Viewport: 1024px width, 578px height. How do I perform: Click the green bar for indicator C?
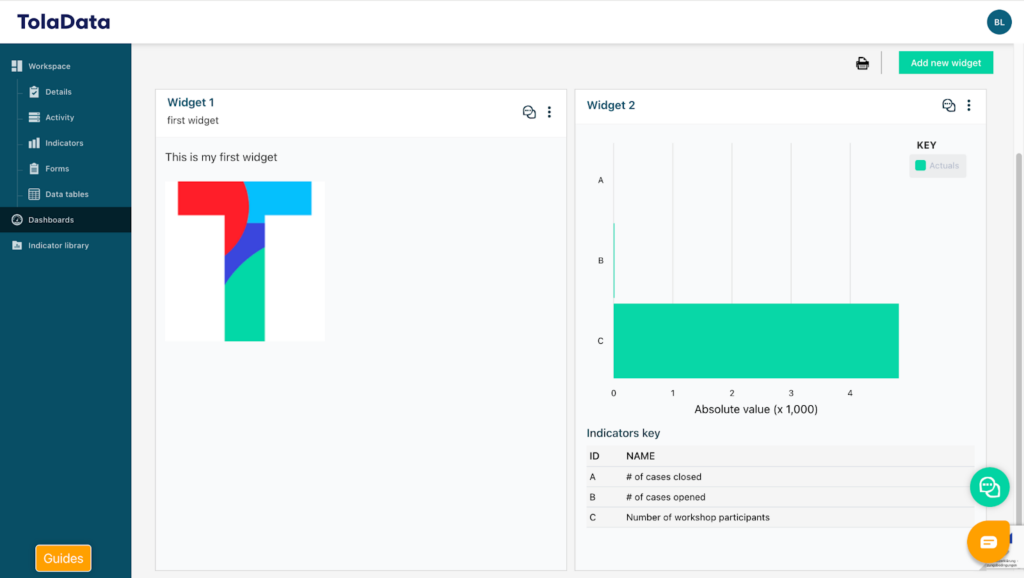(x=755, y=340)
